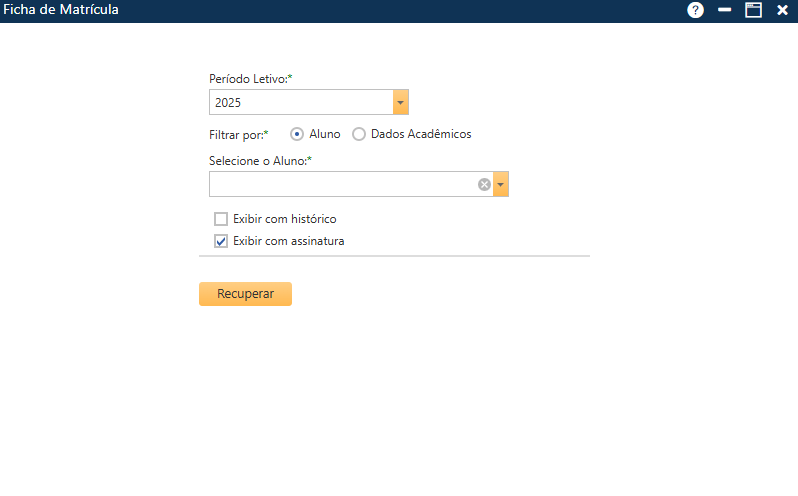Choose the Dados Acadêmicos radio button

pos(359,134)
